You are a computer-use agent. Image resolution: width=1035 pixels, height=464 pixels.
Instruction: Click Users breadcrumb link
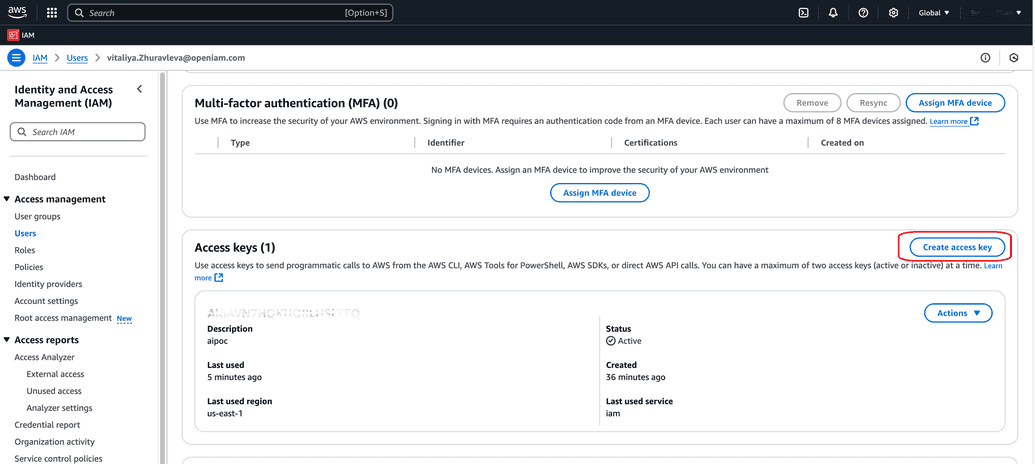click(x=77, y=58)
